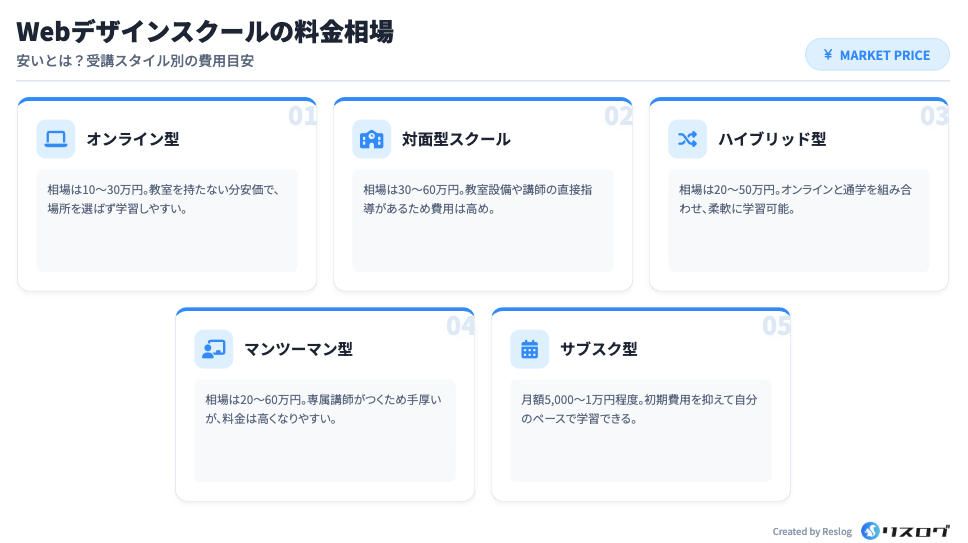Click the Webデザインスクールの料金相場 title
Image resolution: width=968 pixels, height=543 pixels.
pos(205,31)
